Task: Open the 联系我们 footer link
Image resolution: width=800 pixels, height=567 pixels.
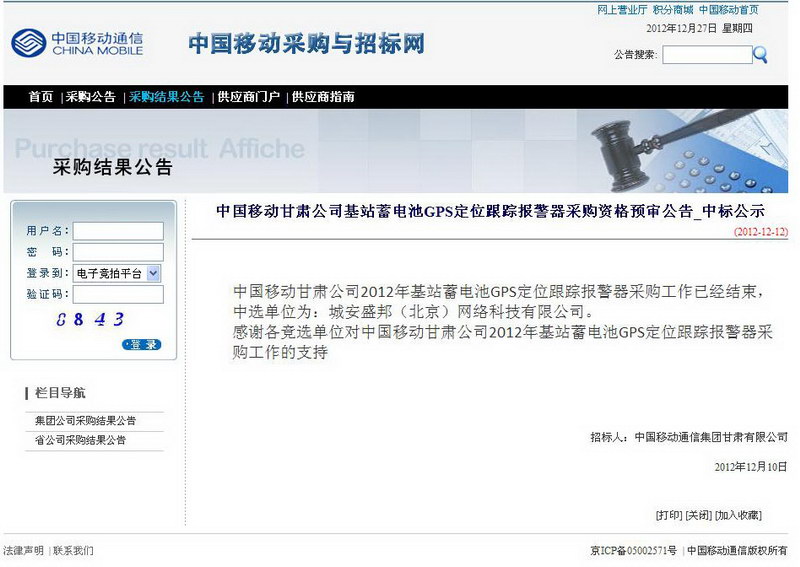Action: pyautogui.click(x=73, y=550)
